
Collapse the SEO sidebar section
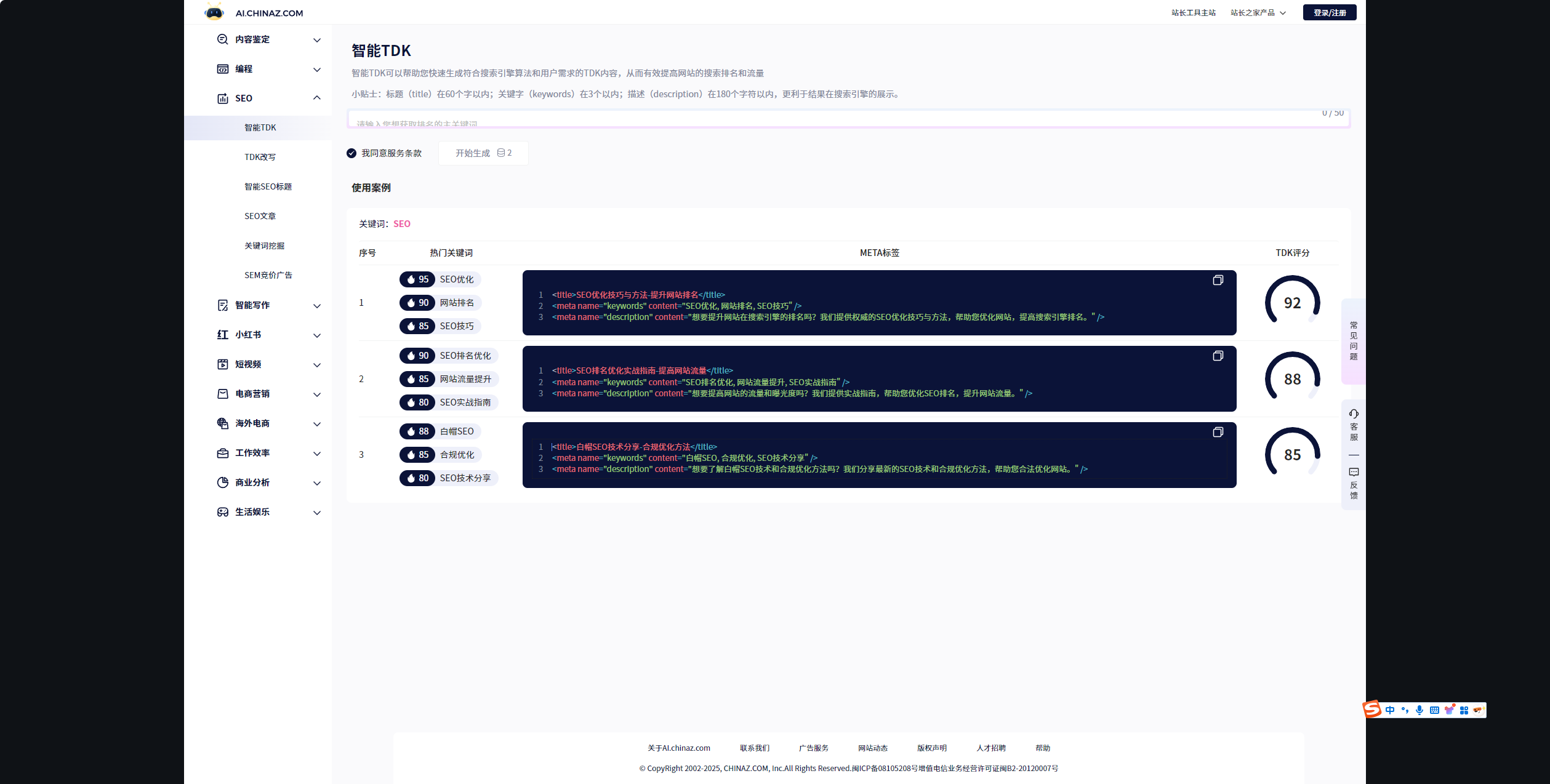click(x=316, y=98)
